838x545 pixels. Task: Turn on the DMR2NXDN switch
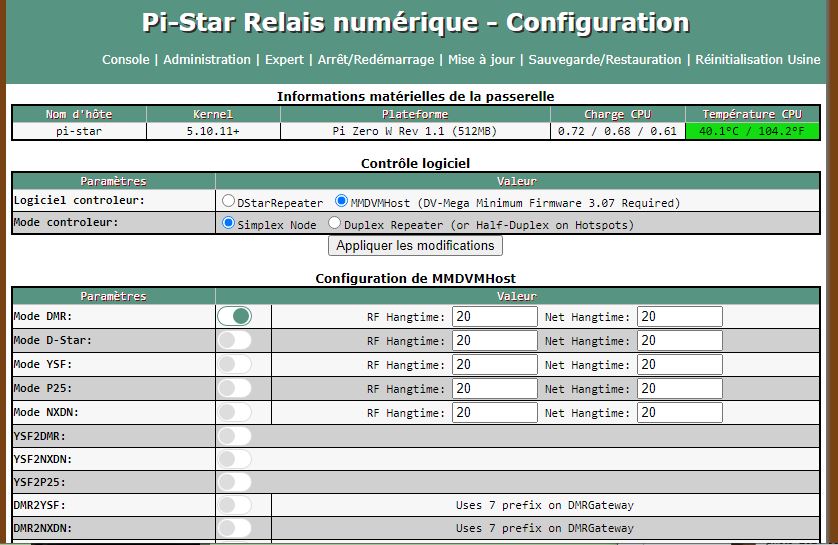[x=235, y=528]
